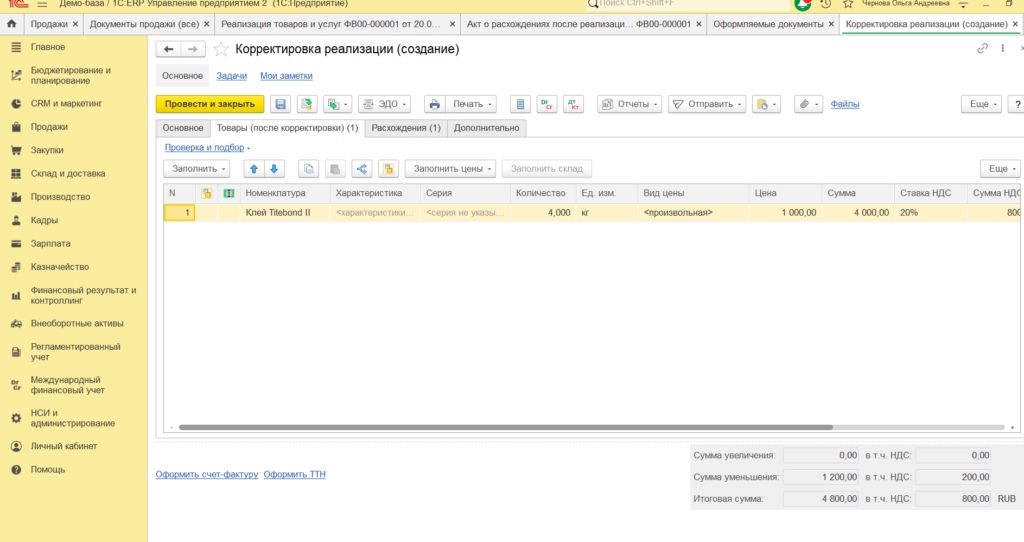Open the Отчеты dropdown
The height and width of the screenshot is (542, 1024).
(630, 104)
